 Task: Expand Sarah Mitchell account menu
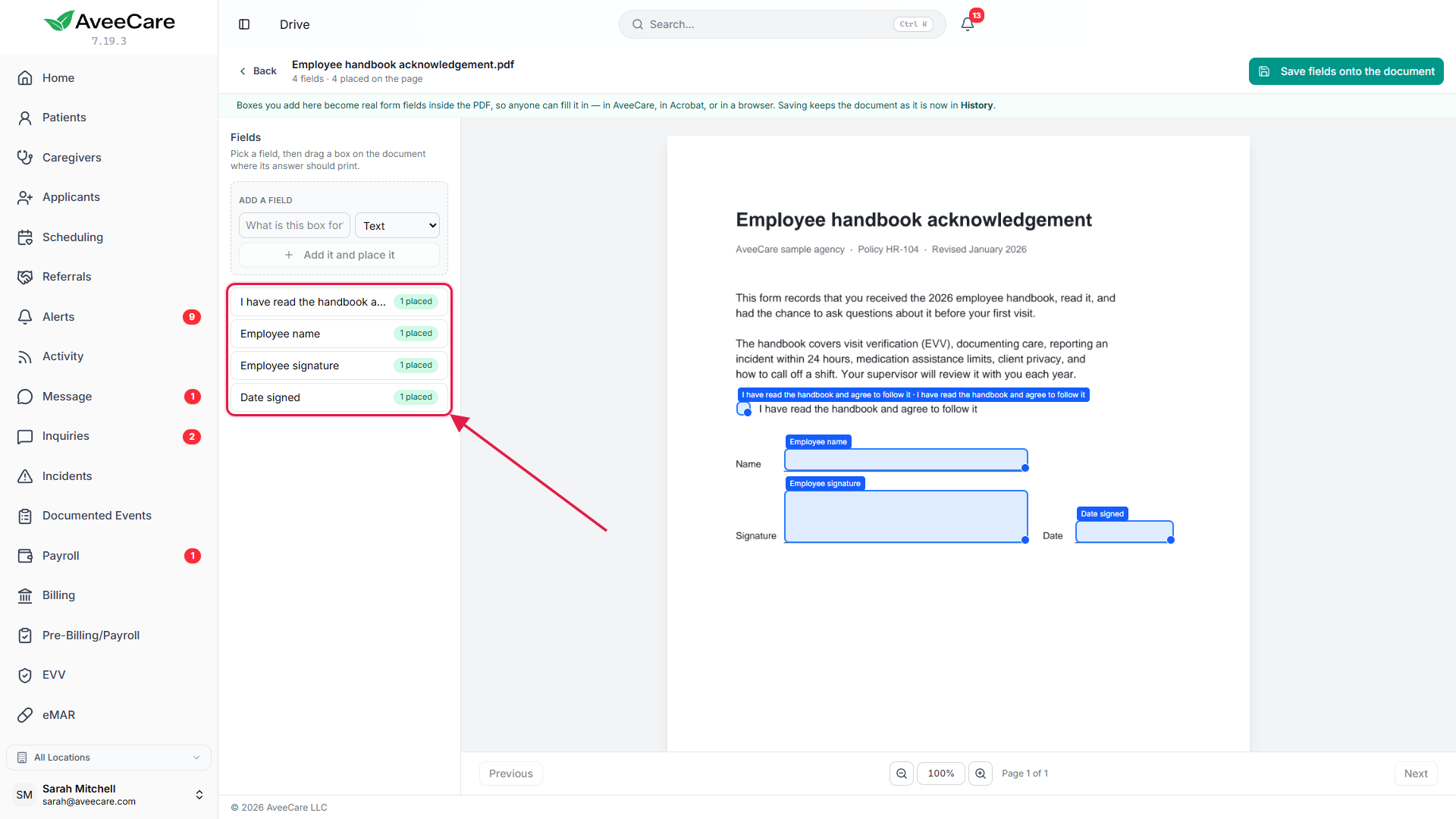(108, 795)
